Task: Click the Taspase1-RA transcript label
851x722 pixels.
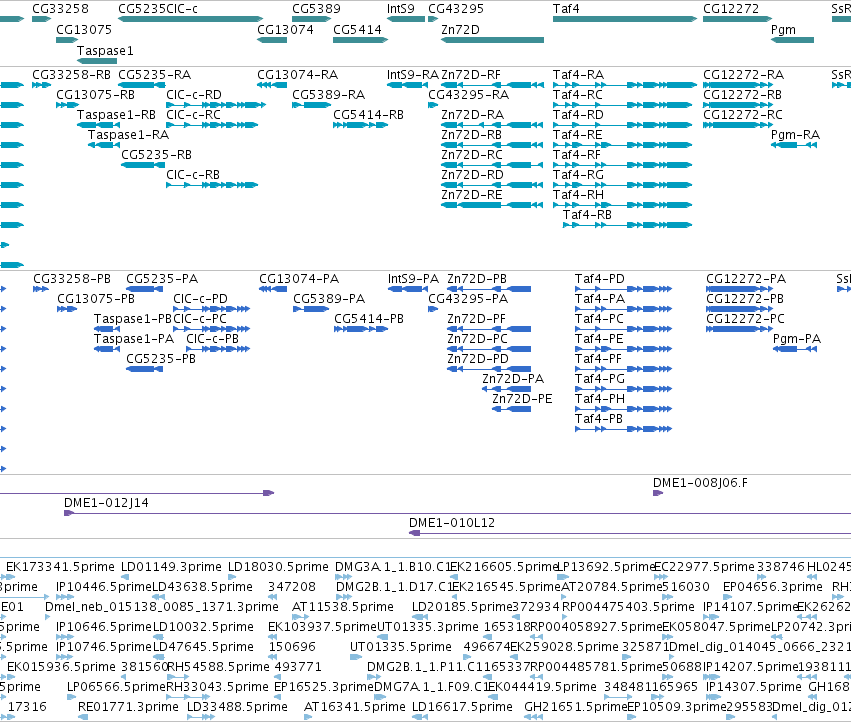Action: (x=128, y=134)
